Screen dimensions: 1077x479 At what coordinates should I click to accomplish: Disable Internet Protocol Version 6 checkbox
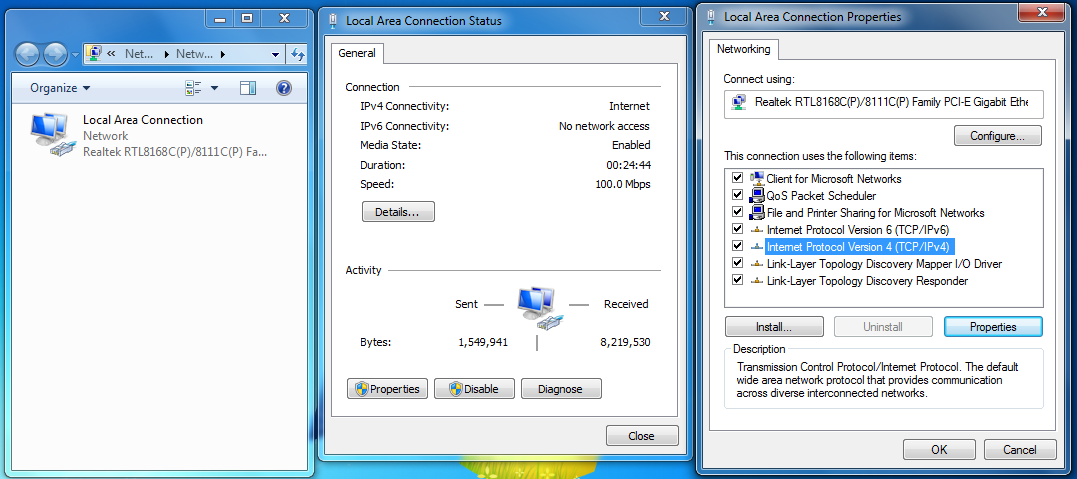pyautogui.click(x=738, y=229)
